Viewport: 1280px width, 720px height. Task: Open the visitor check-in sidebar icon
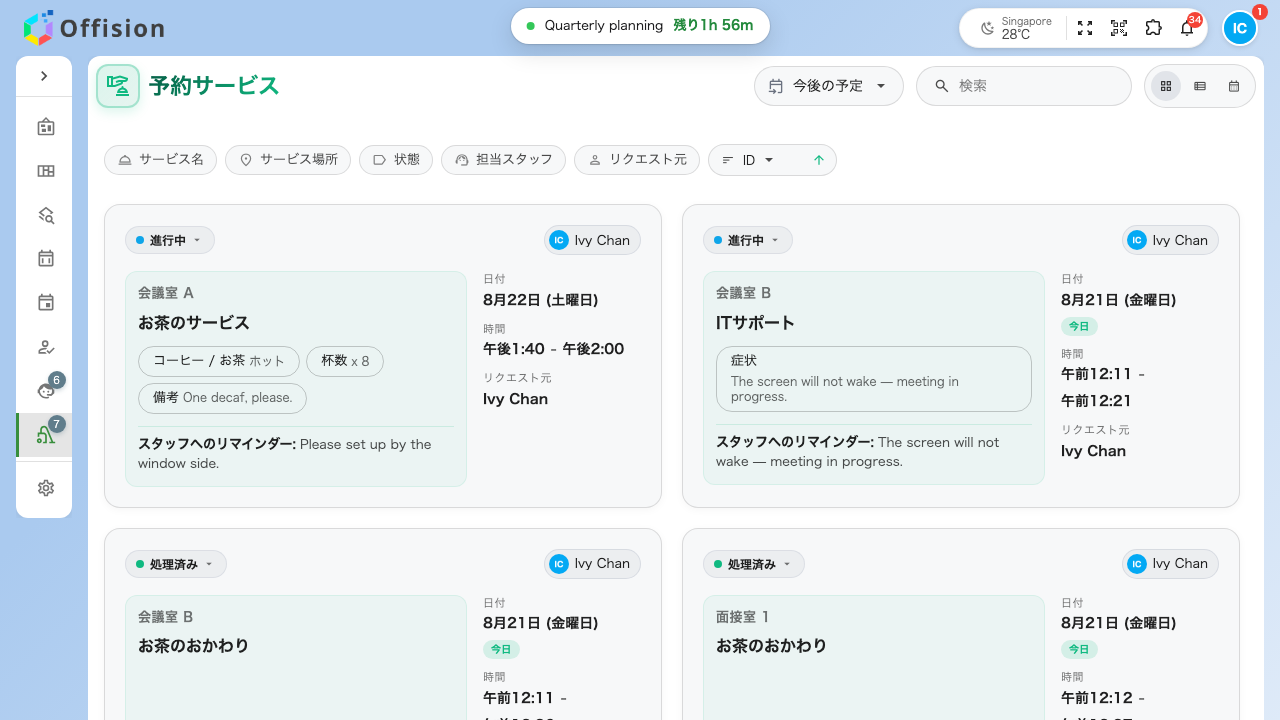coord(45,347)
